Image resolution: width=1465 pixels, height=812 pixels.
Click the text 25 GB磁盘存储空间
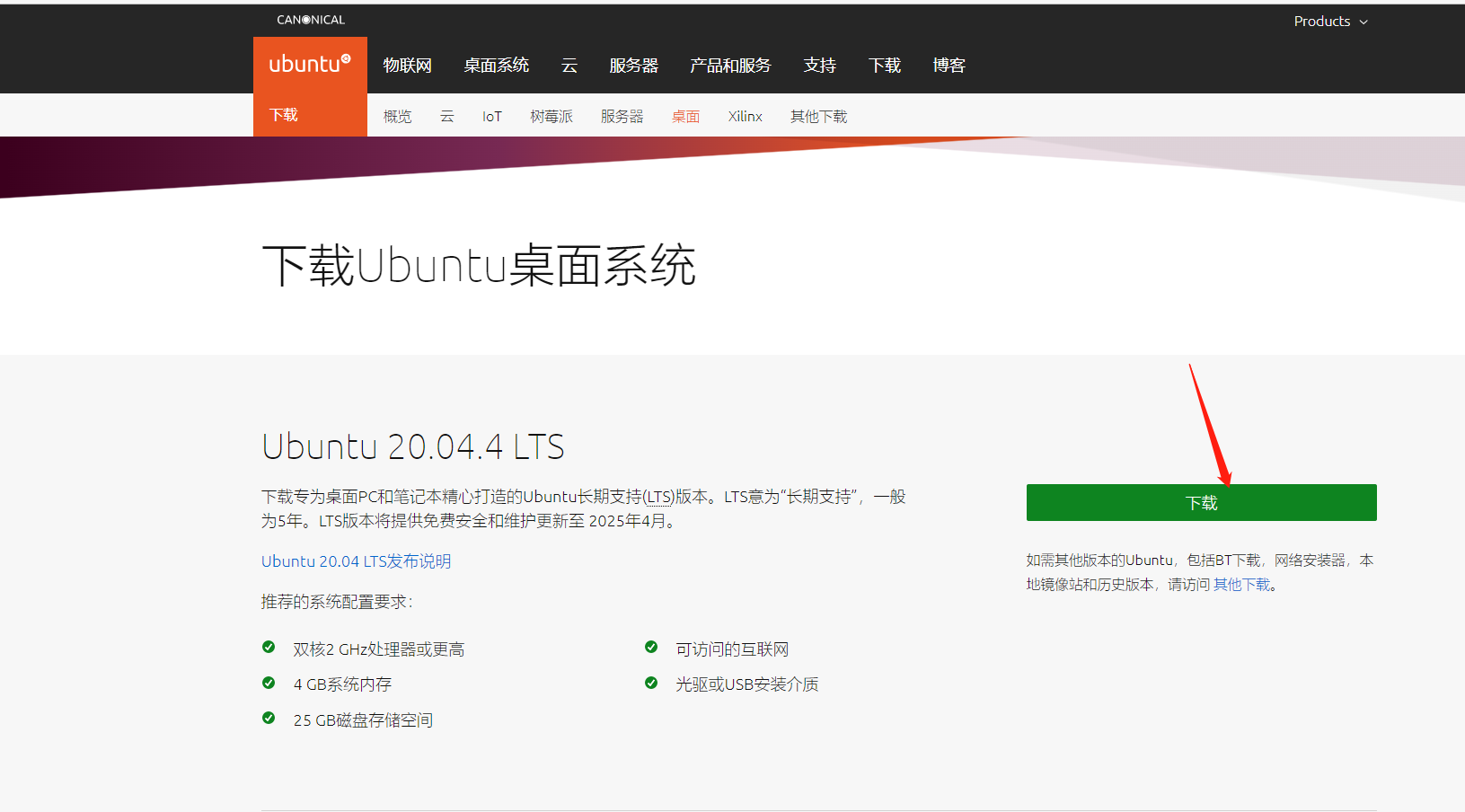(363, 720)
